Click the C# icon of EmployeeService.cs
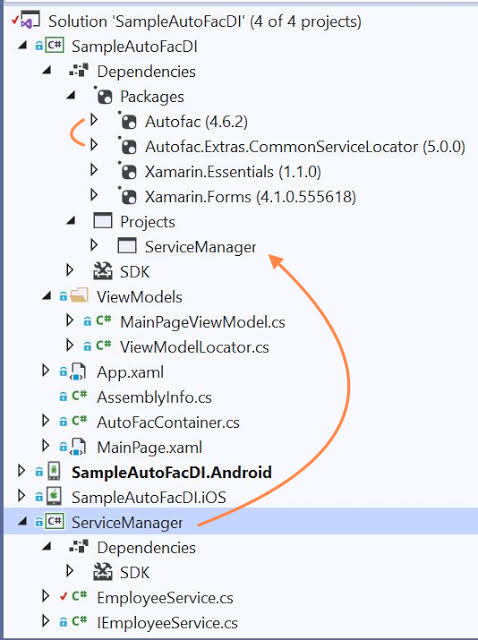Screen dimensions: 478x640 point(79,597)
